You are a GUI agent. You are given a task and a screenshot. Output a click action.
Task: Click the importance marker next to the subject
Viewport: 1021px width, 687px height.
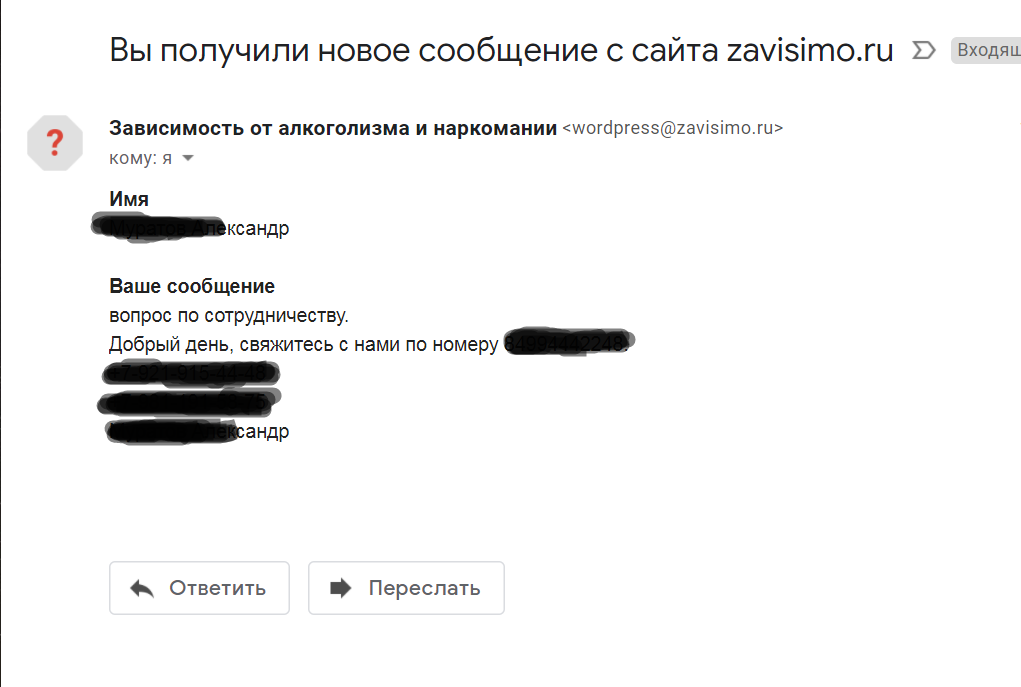pos(923,50)
